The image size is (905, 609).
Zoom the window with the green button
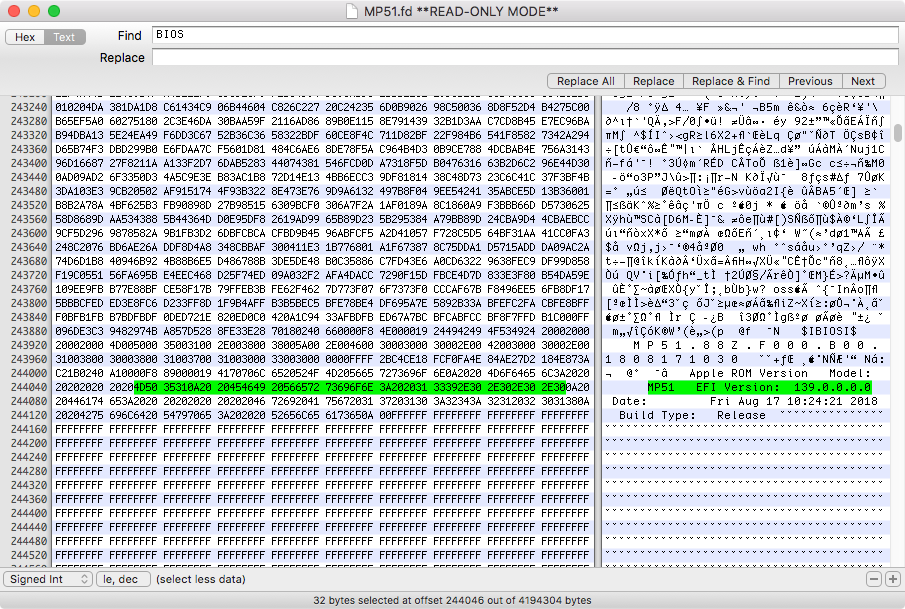click(x=54, y=11)
